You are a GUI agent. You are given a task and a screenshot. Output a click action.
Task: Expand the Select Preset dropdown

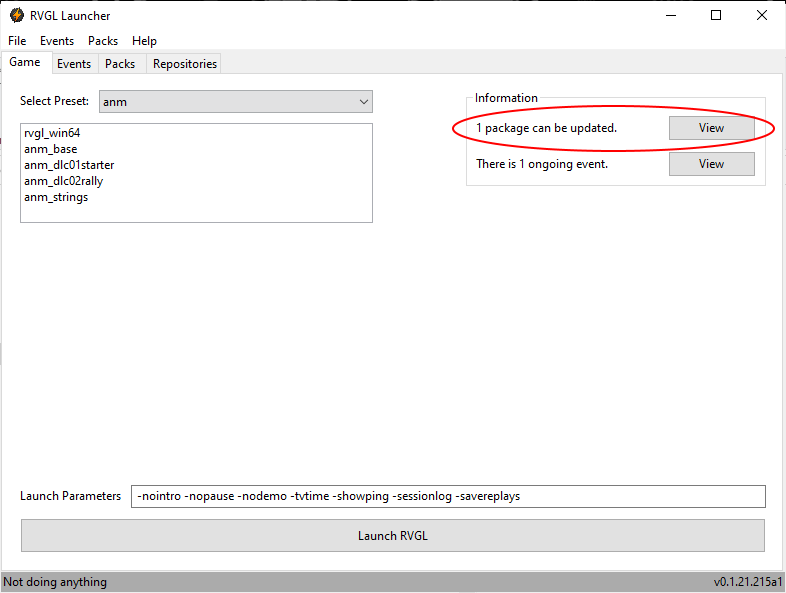click(x=236, y=102)
